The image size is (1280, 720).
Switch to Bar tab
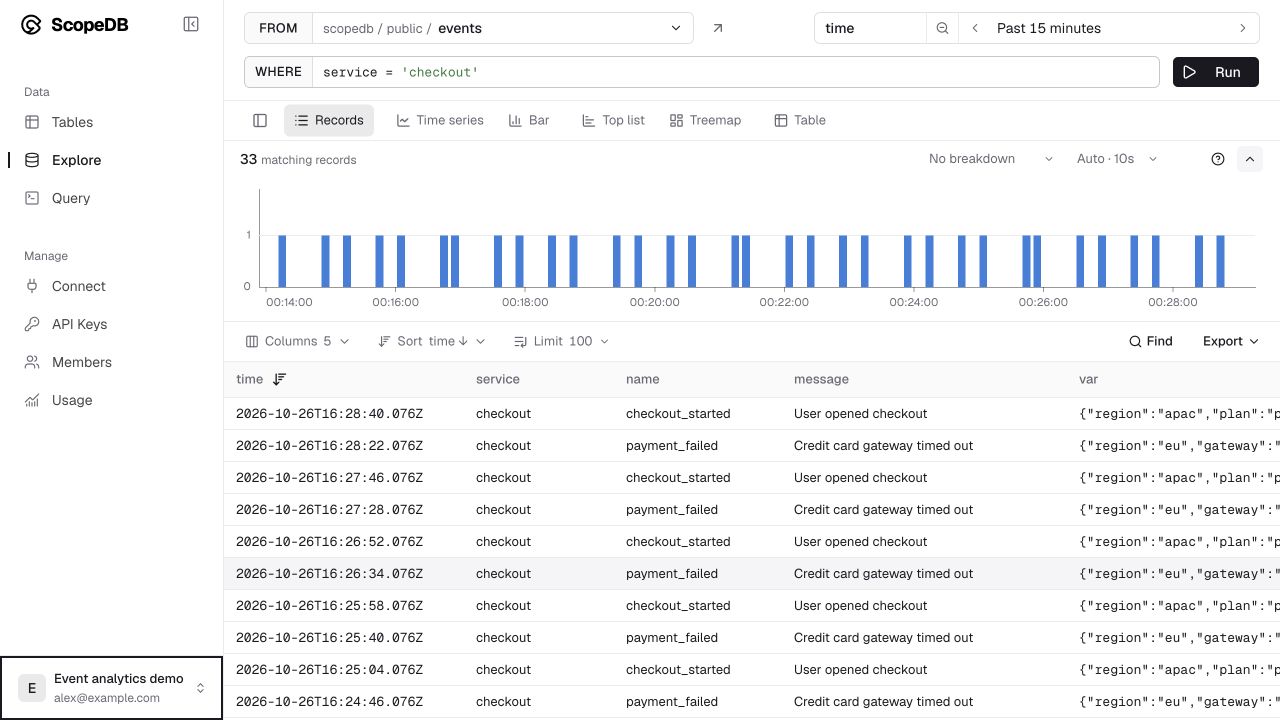529,120
